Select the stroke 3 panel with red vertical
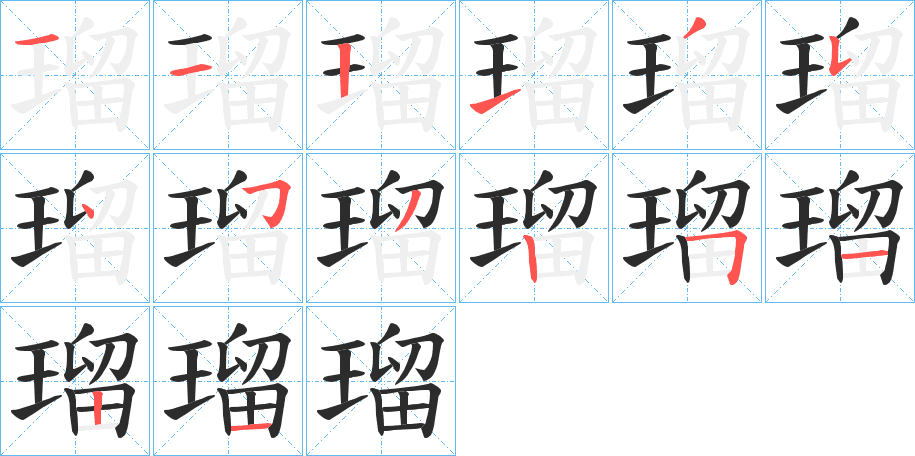Viewport: 915px width, 456px height. point(381,75)
